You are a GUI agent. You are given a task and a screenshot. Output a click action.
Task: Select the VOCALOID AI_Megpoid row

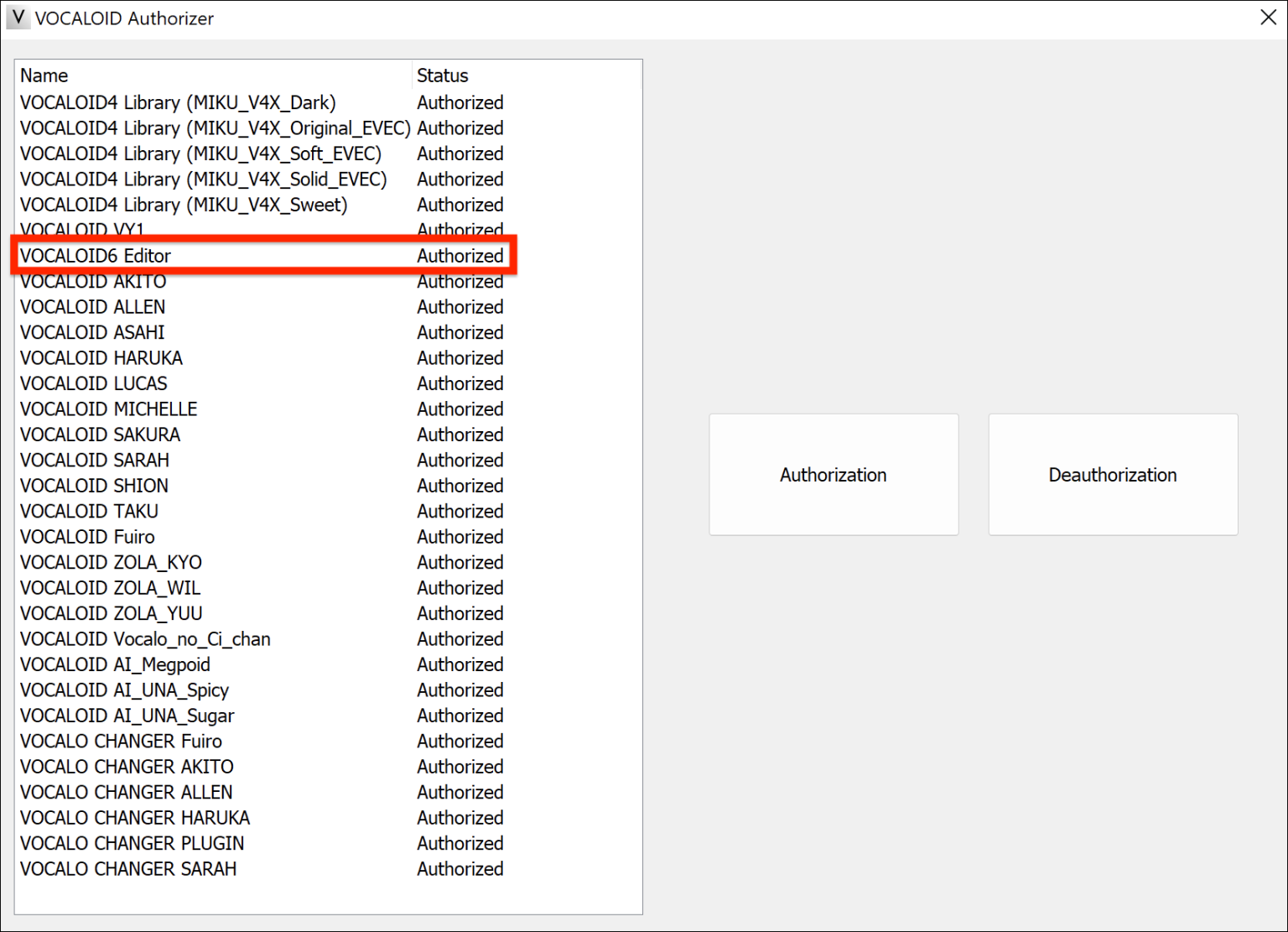(115, 664)
